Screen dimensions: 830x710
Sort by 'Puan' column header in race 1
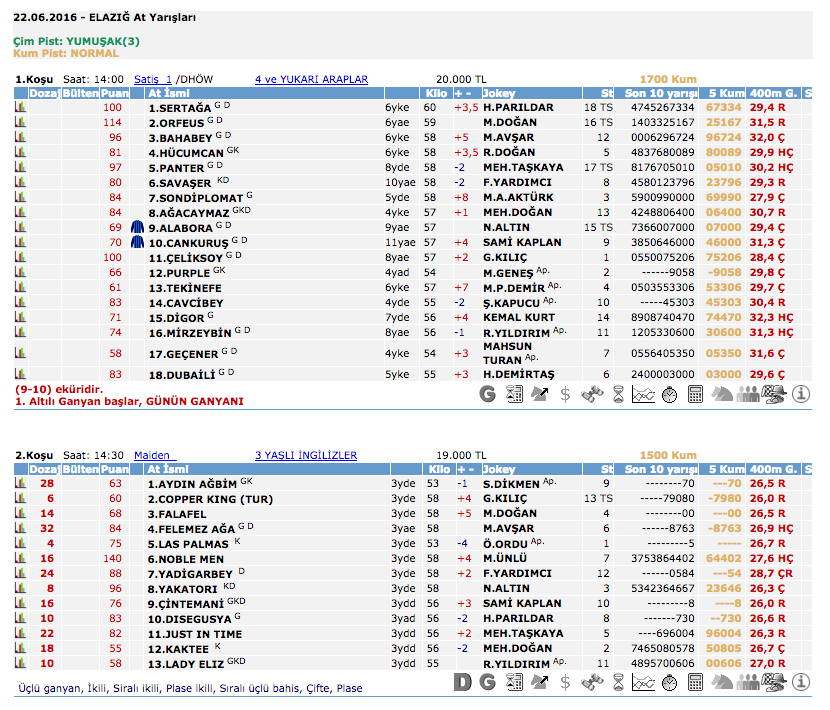tap(114, 93)
